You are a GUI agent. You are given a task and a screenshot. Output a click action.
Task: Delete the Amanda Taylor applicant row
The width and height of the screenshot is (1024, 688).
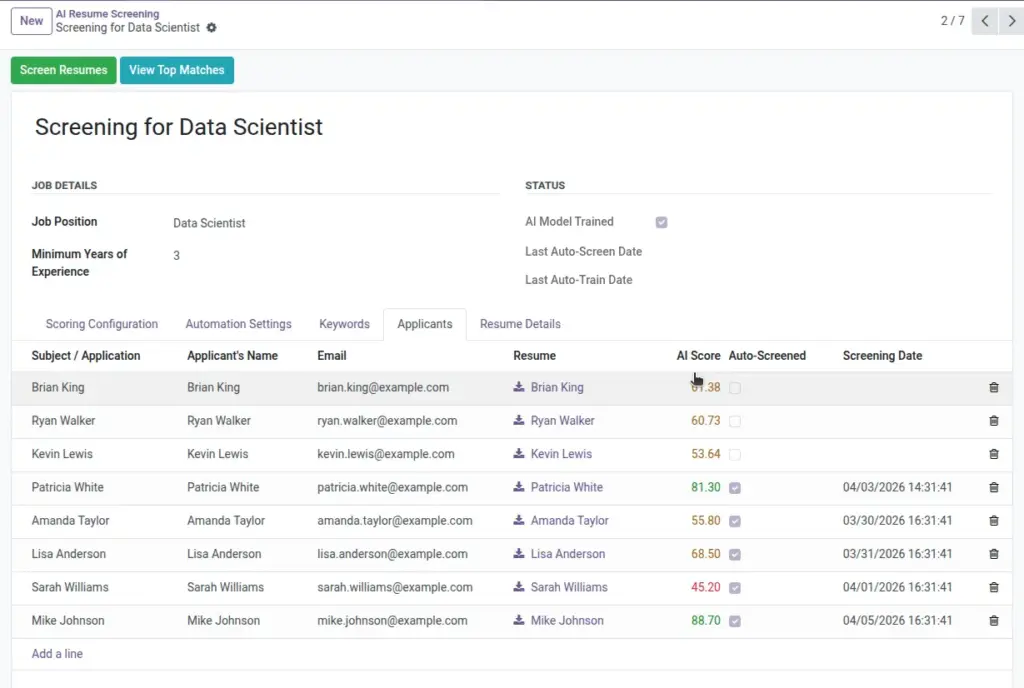(x=993, y=520)
